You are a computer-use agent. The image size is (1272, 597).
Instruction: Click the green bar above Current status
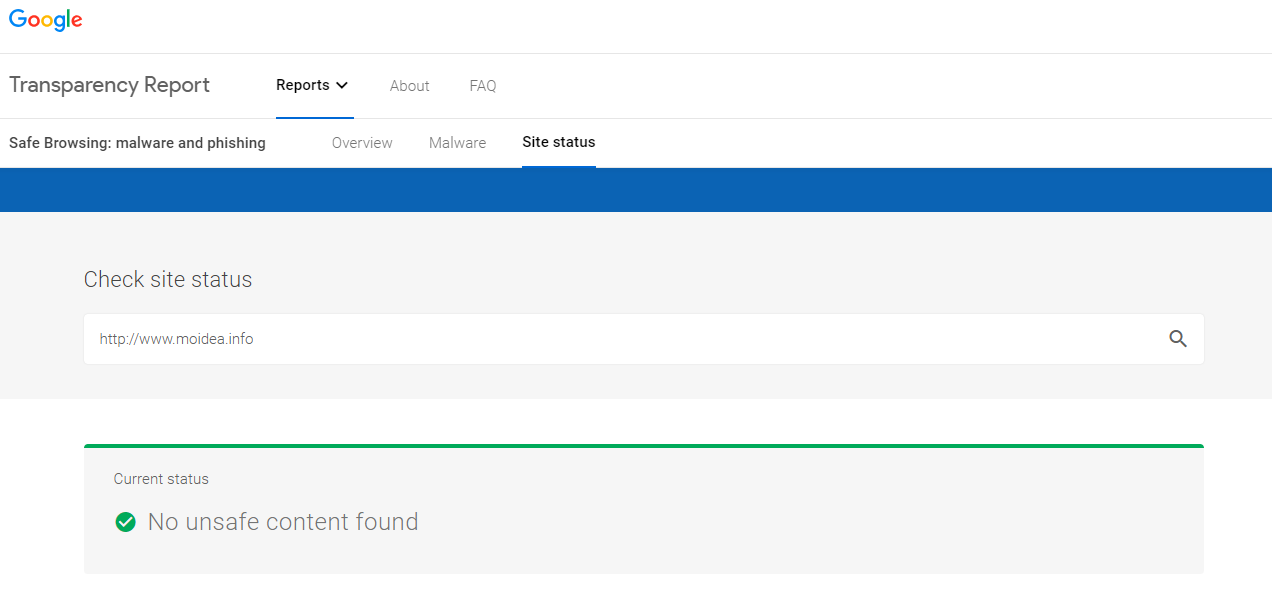tap(644, 446)
